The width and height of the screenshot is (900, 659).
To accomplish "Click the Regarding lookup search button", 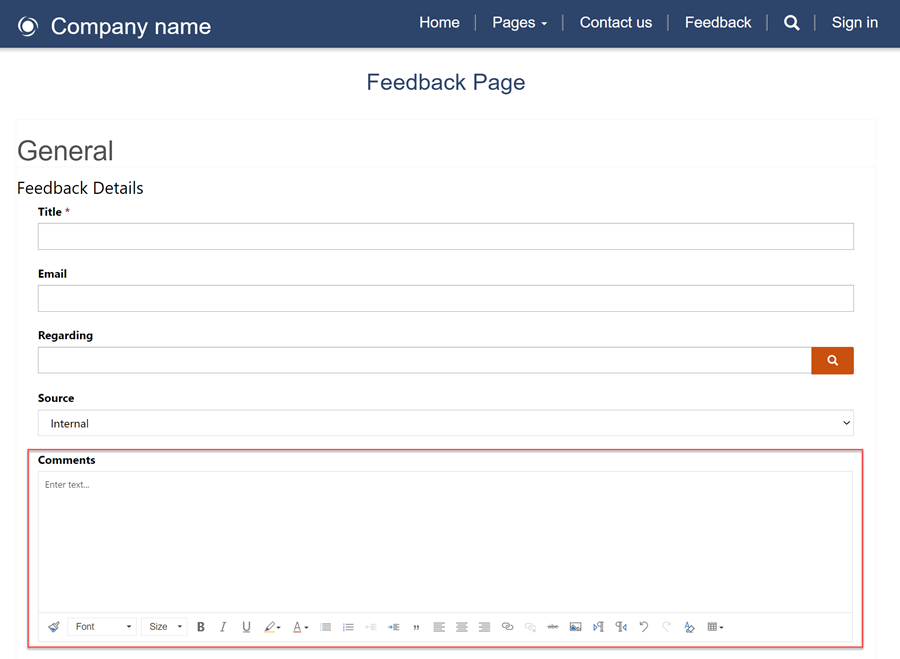I will pyautogui.click(x=832, y=360).
